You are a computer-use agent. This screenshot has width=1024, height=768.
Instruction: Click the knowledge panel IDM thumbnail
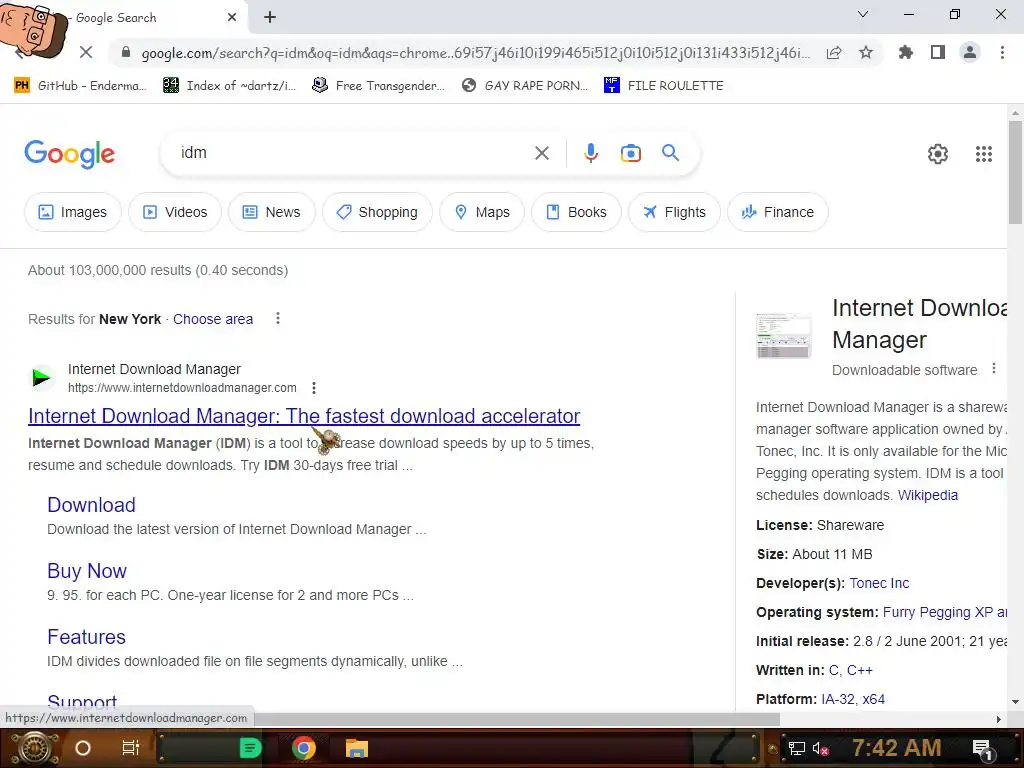click(x=783, y=336)
